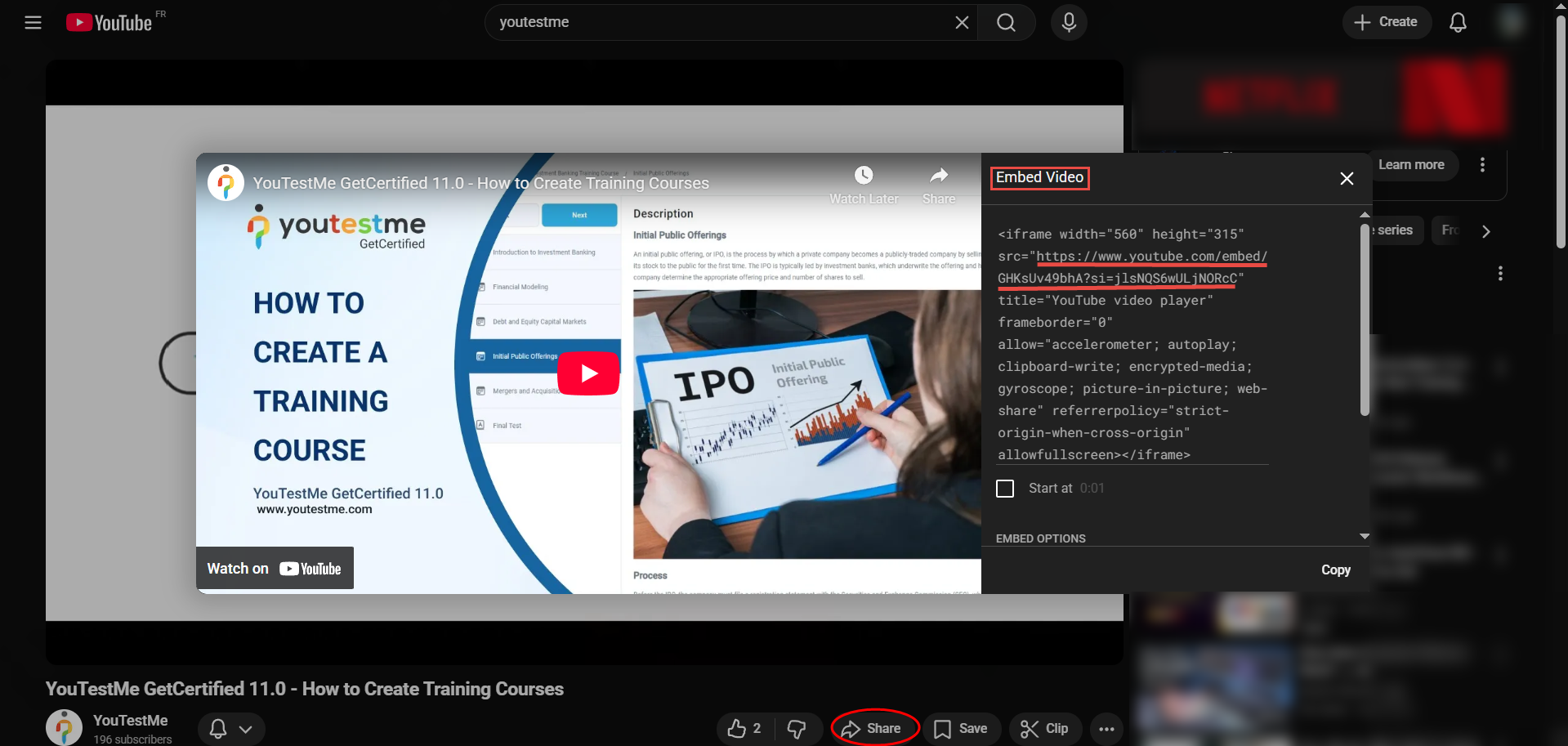Start voice search with microphone
The width and height of the screenshot is (1568, 746).
1069,23
